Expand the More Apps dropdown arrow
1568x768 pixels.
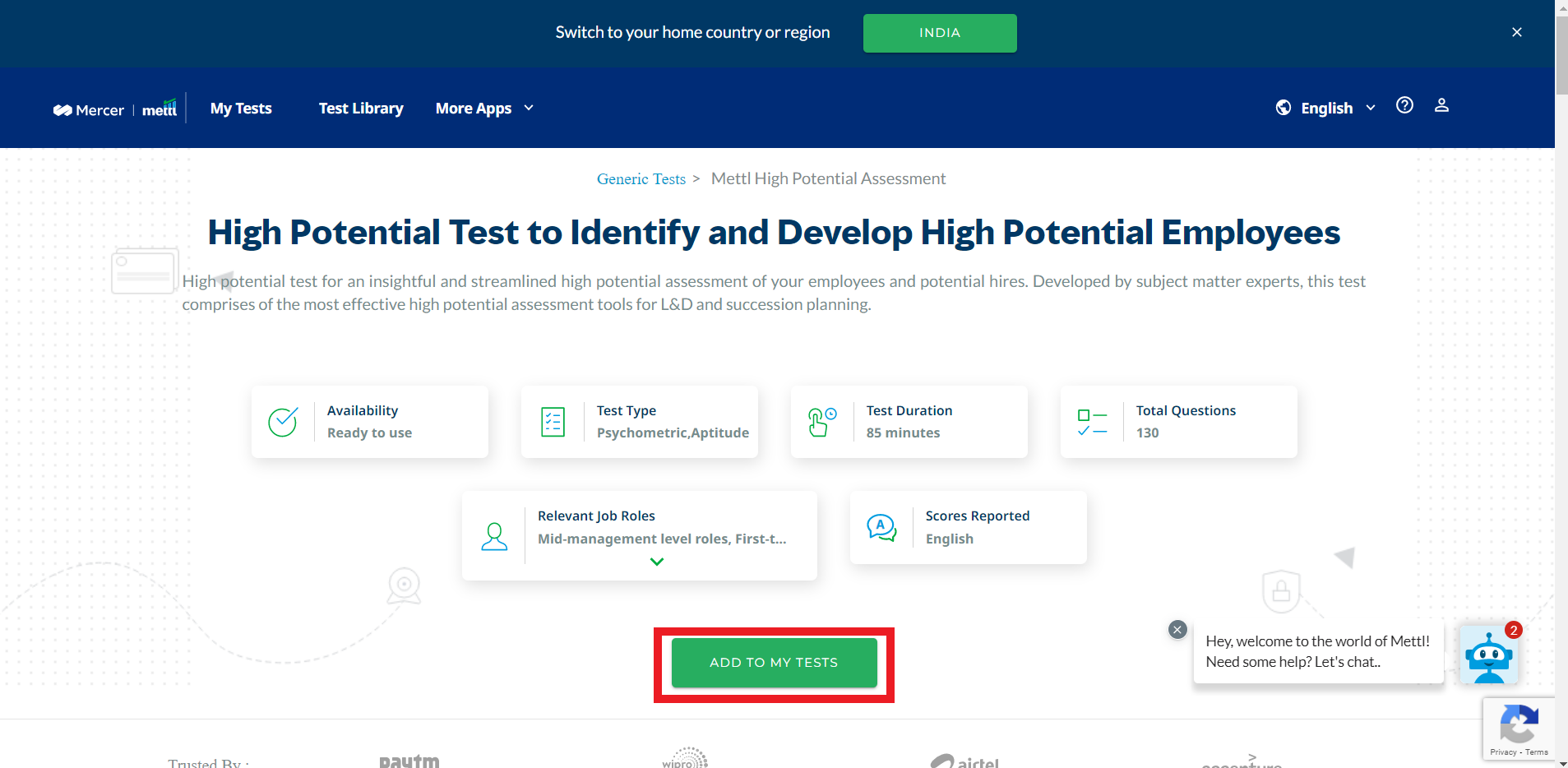tap(529, 108)
